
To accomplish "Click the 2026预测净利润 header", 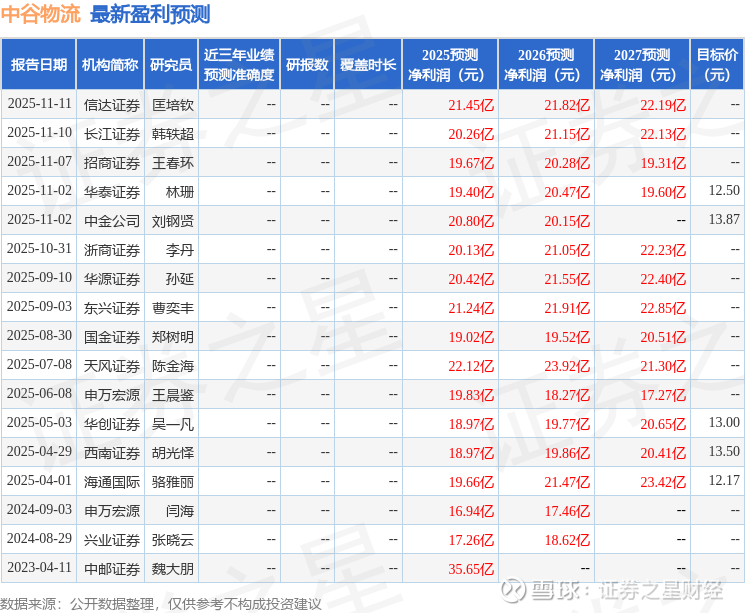I will tap(546, 65).
